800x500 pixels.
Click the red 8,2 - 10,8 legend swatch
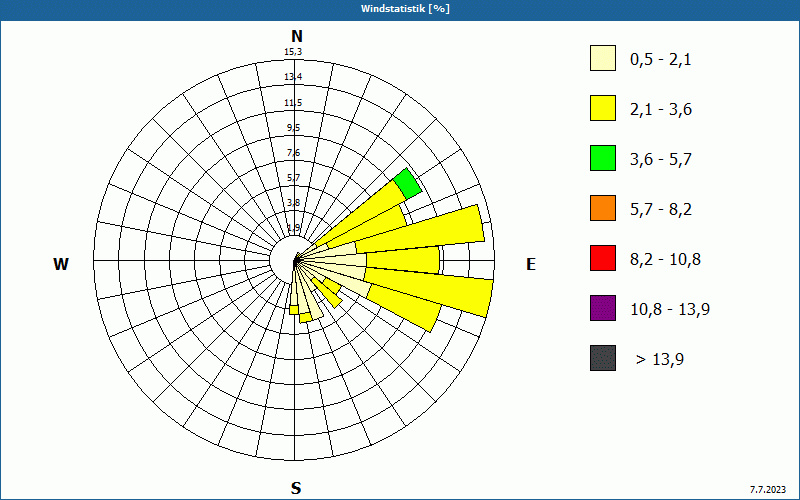(603, 258)
